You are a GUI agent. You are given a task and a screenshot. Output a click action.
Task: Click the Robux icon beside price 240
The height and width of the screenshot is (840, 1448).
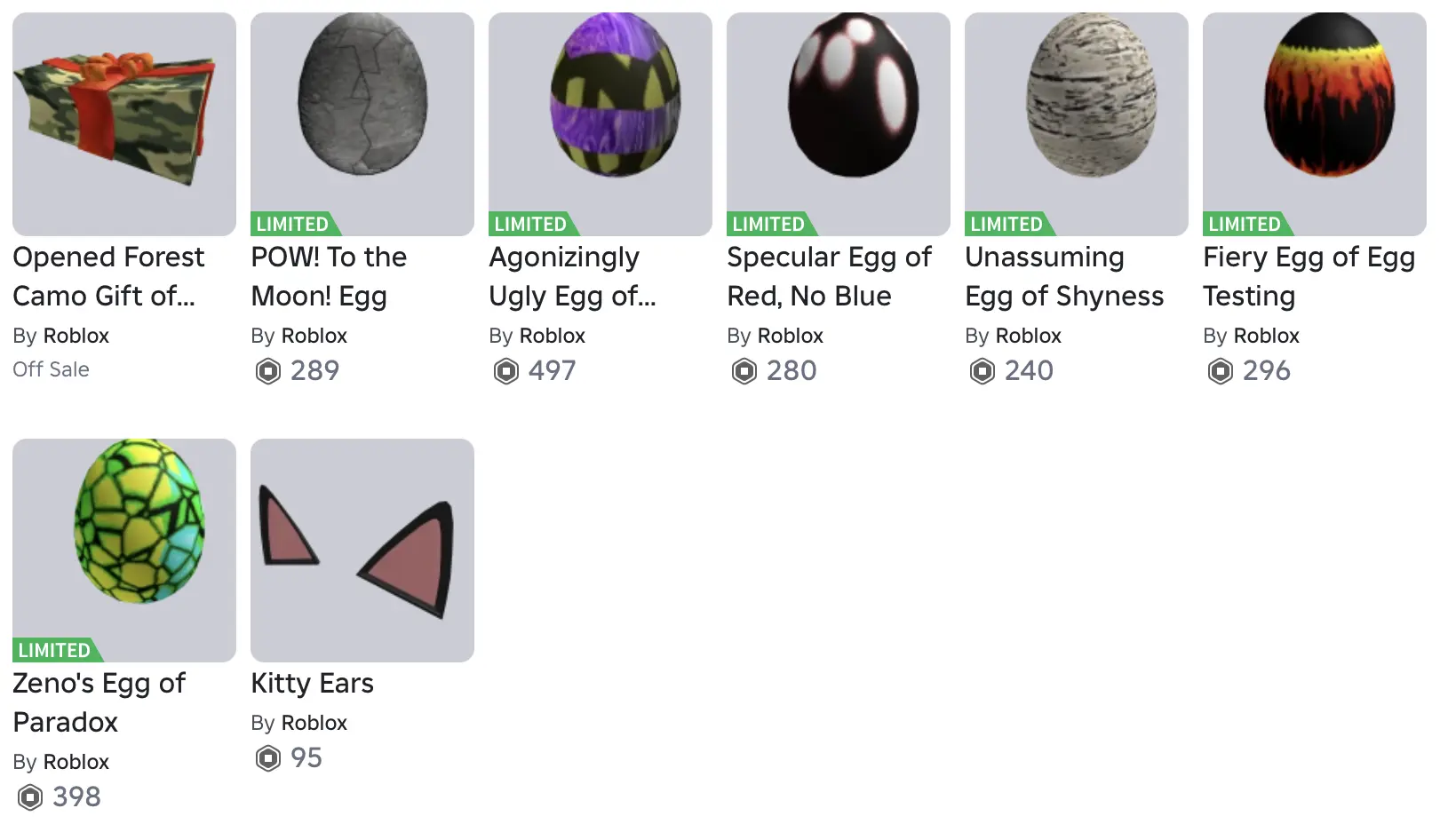(x=982, y=370)
